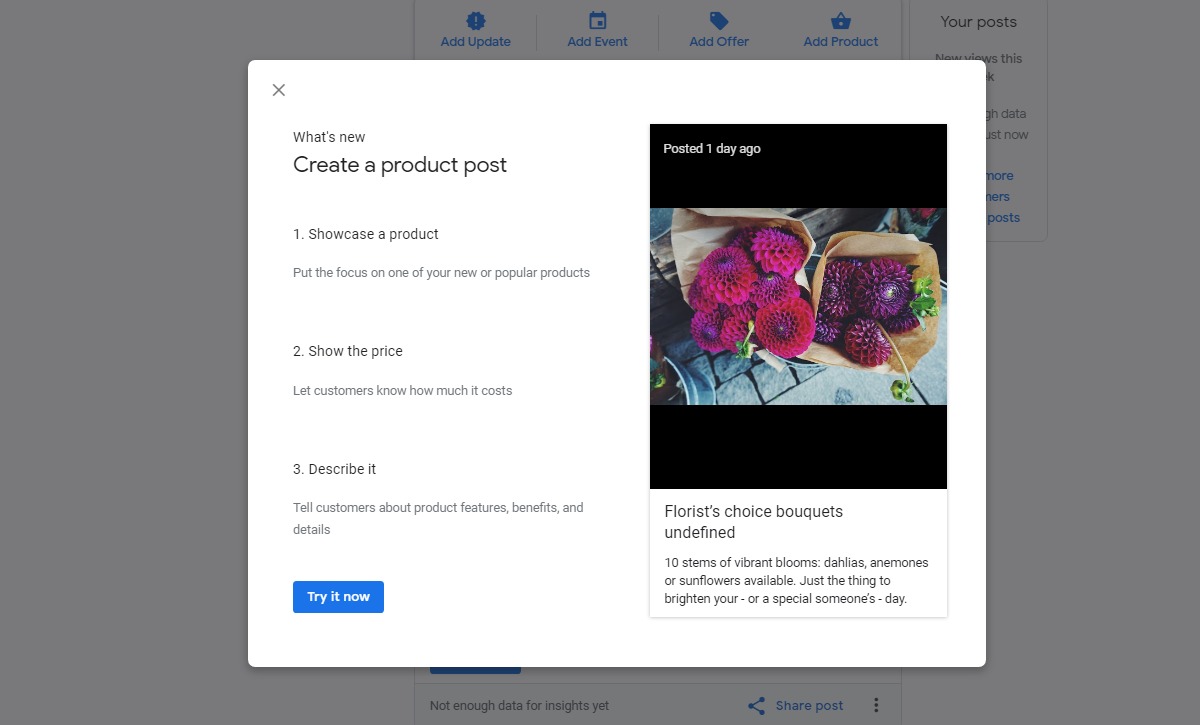Viewport: 1200px width, 725px height.
Task: Click the blue 'more' link in Your posts panel
Action: tap(998, 175)
